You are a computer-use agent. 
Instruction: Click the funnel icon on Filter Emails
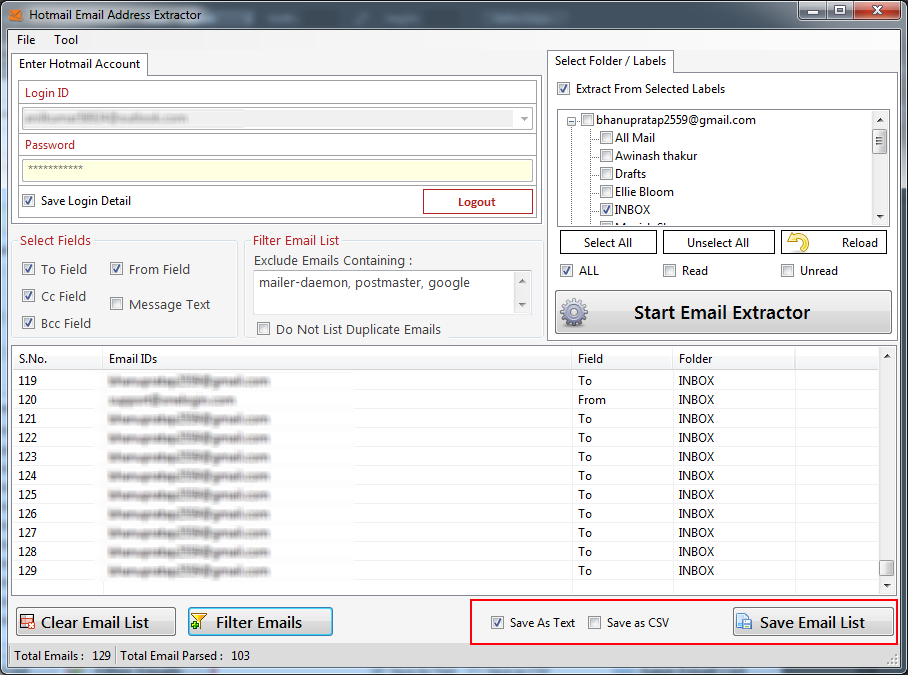click(199, 622)
